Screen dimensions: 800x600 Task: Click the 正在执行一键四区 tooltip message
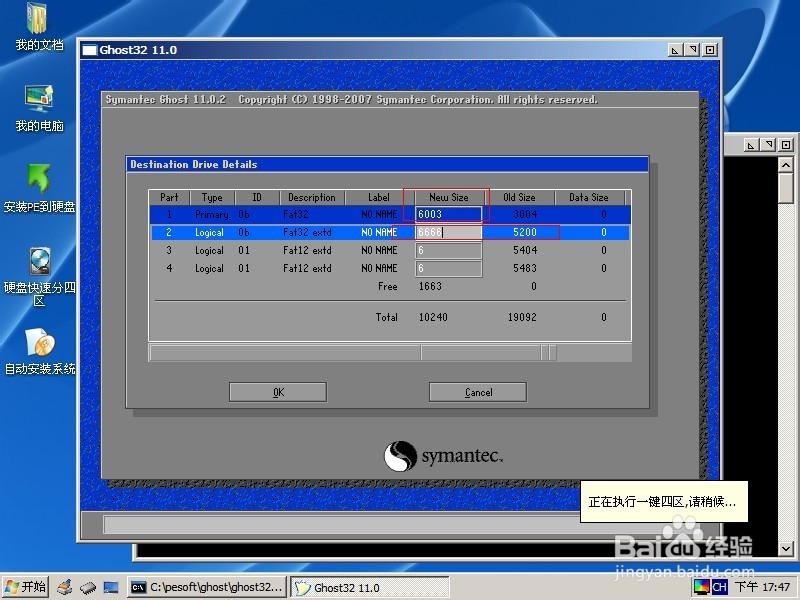664,502
